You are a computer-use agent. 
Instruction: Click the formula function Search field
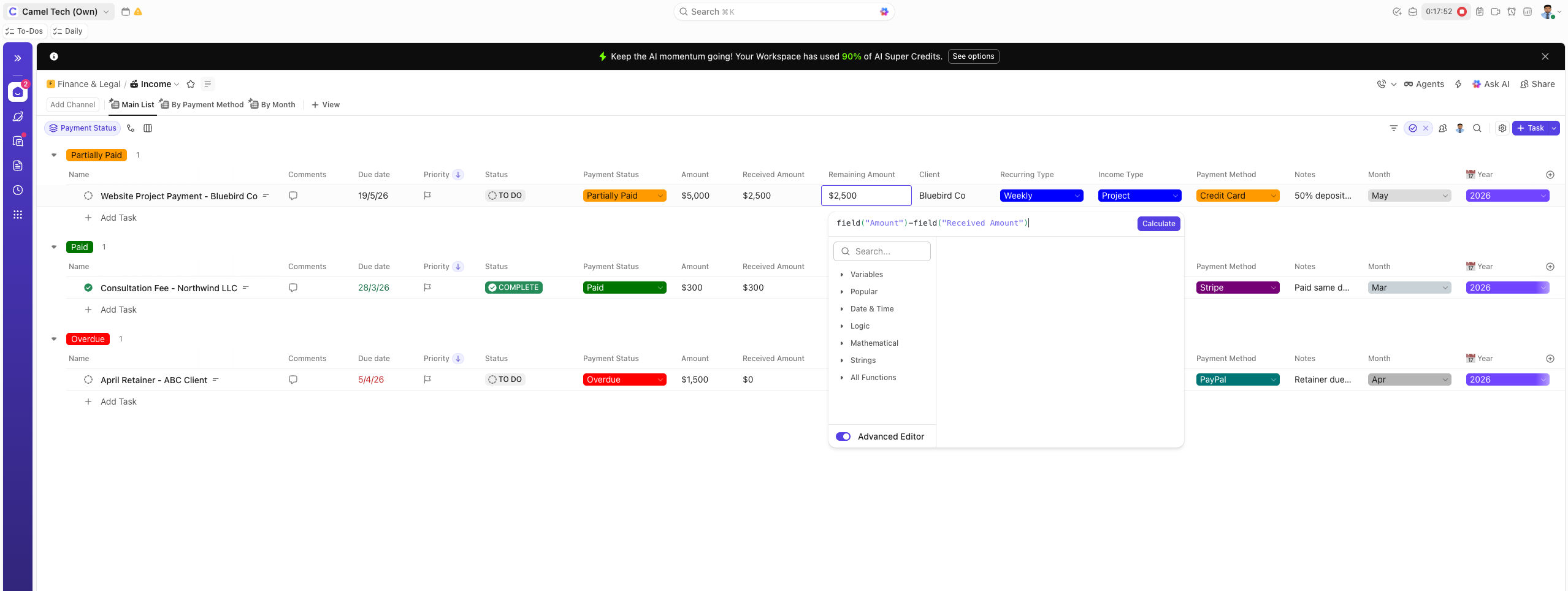pos(882,251)
